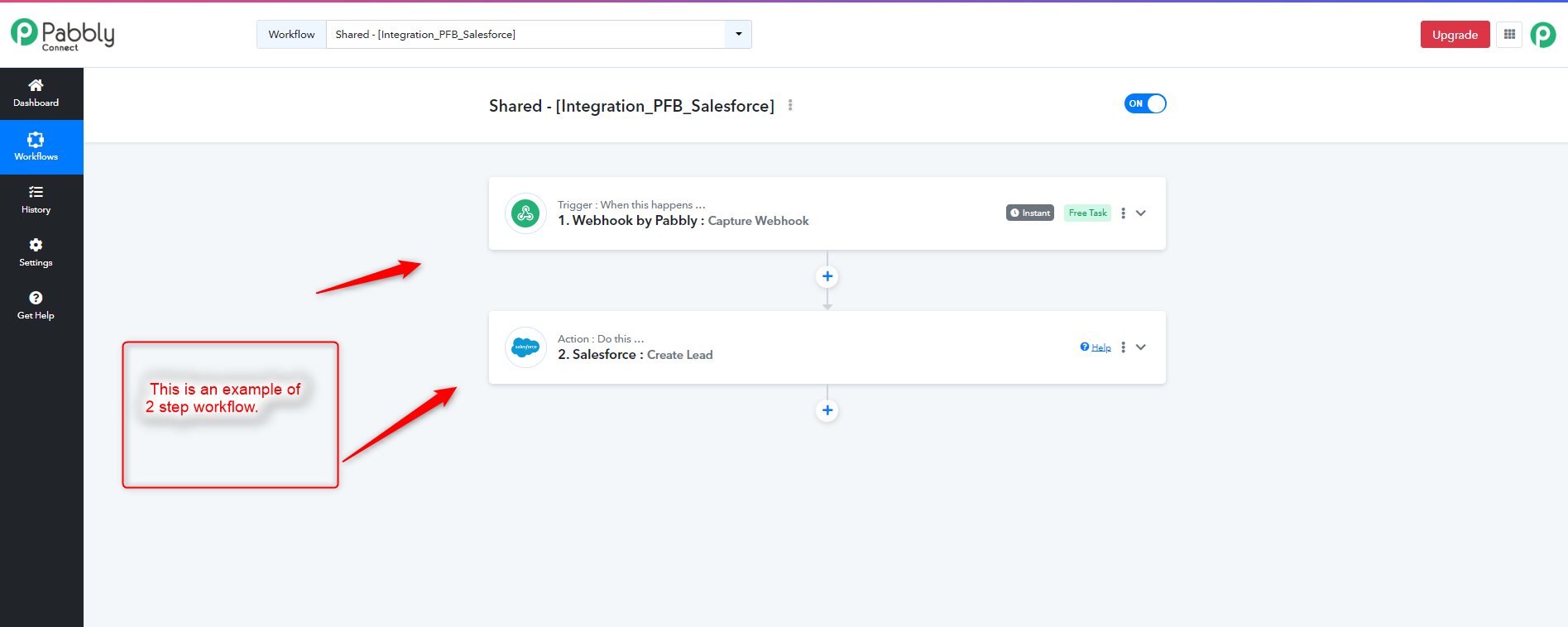Add a step between trigger and action
Image resolution: width=1568 pixels, height=627 pixels.
[x=827, y=276]
